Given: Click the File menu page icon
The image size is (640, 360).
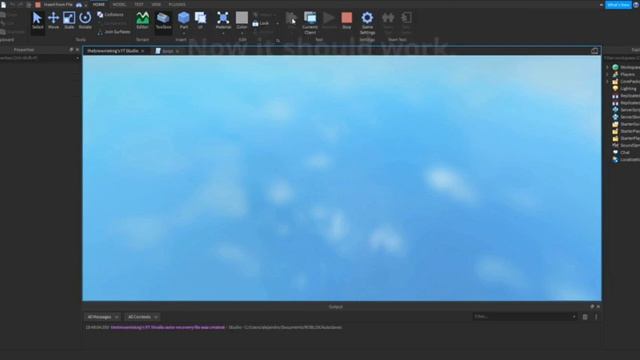Looking at the screenshot, I should pyautogui.click(x=4, y=4).
